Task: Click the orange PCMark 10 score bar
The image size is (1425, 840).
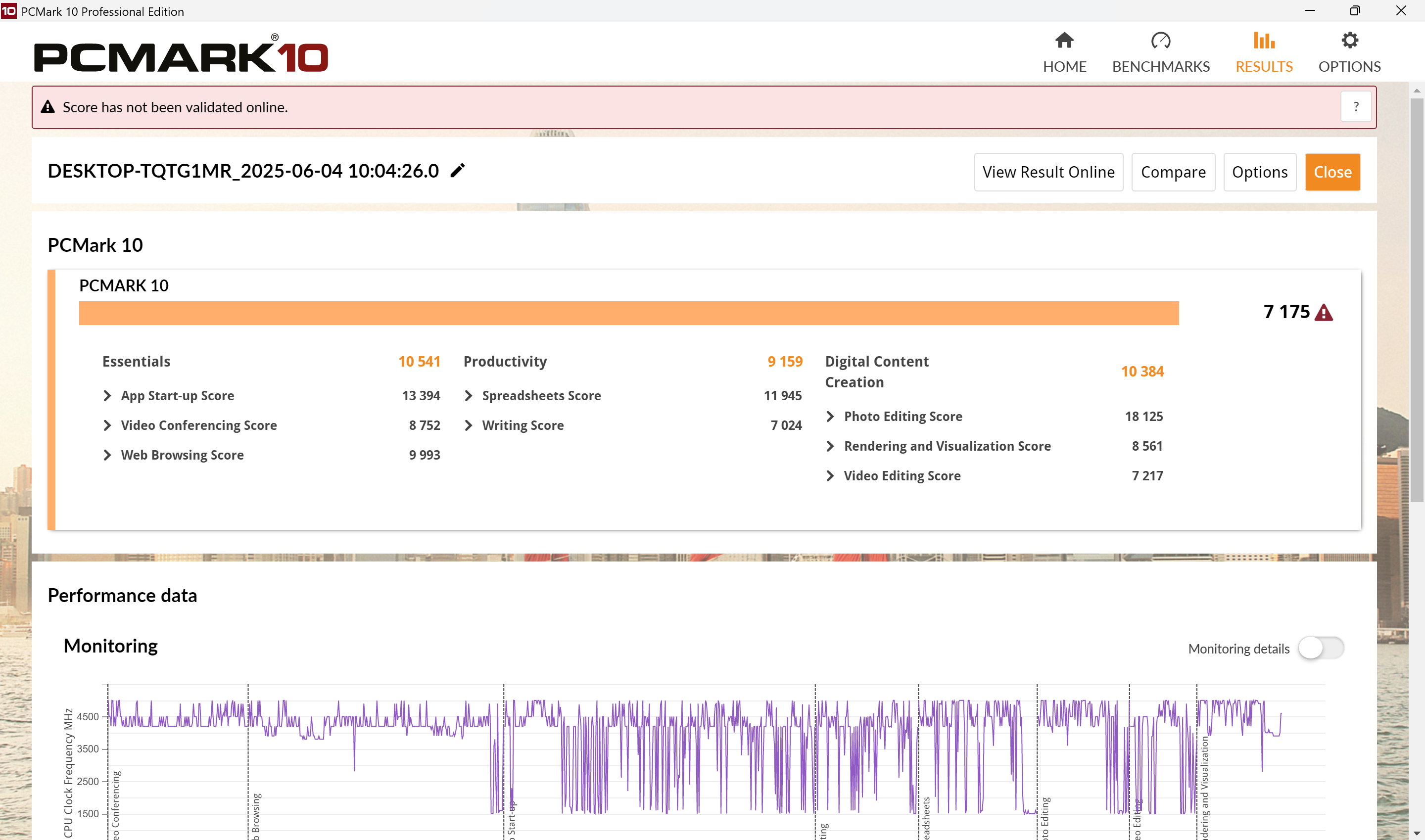Action: 628,313
